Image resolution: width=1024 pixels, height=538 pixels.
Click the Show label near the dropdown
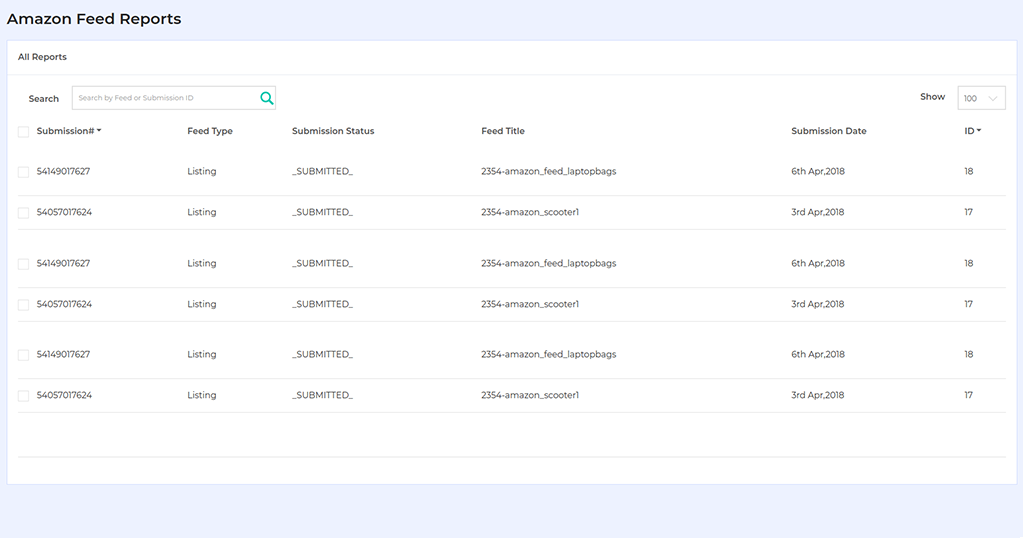933,97
